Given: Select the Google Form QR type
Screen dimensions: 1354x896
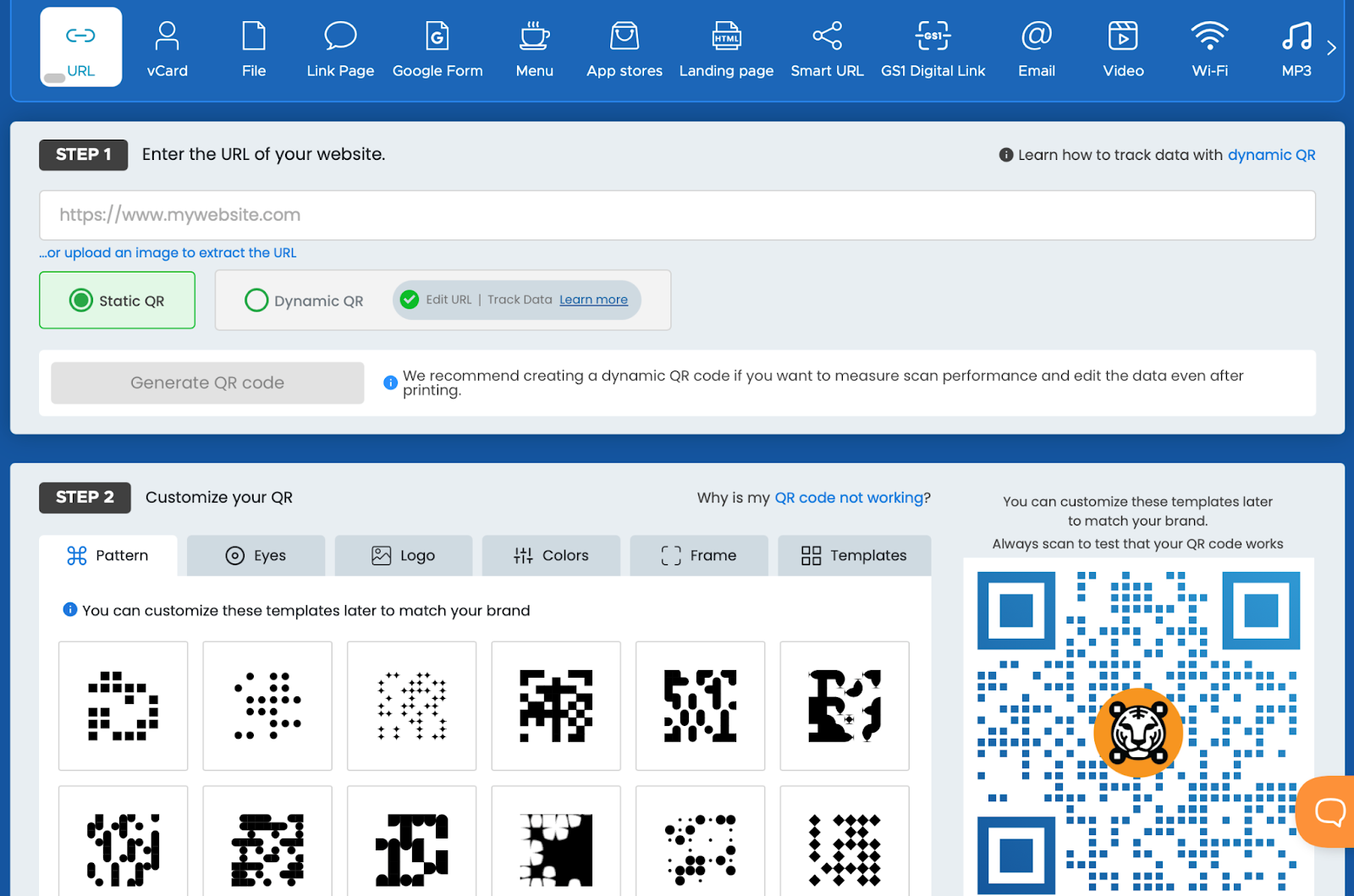Looking at the screenshot, I should [438, 49].
